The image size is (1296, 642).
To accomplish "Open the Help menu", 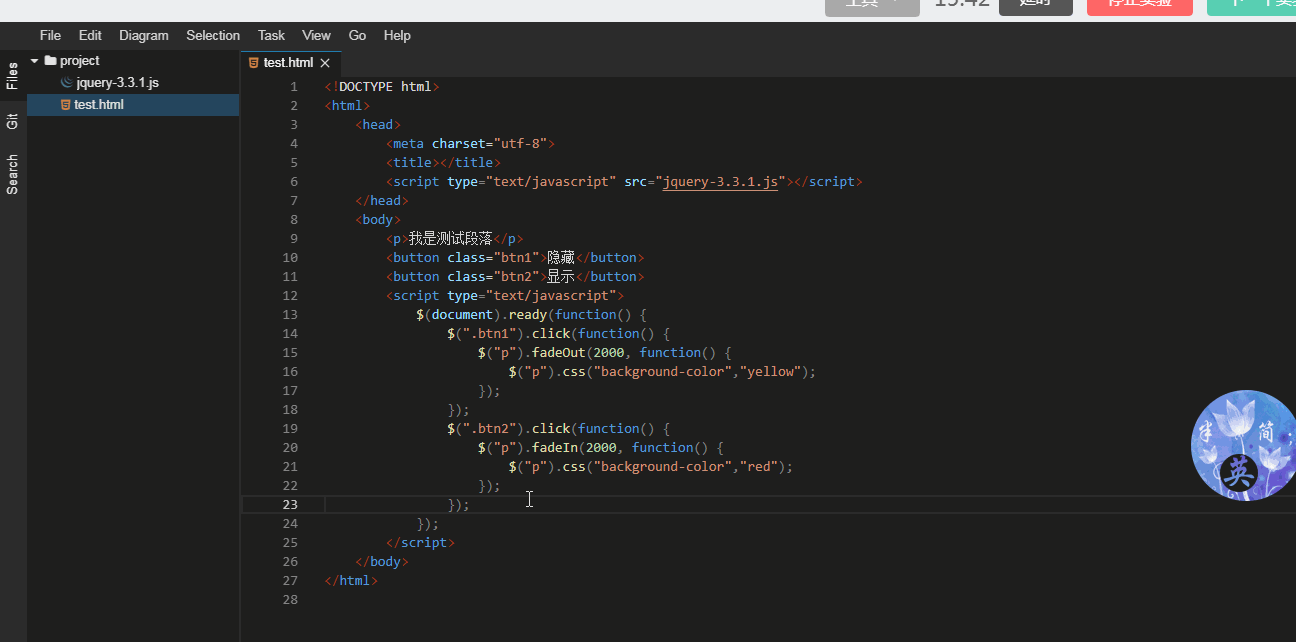I will pyautogui.click(x=397, y=35).
